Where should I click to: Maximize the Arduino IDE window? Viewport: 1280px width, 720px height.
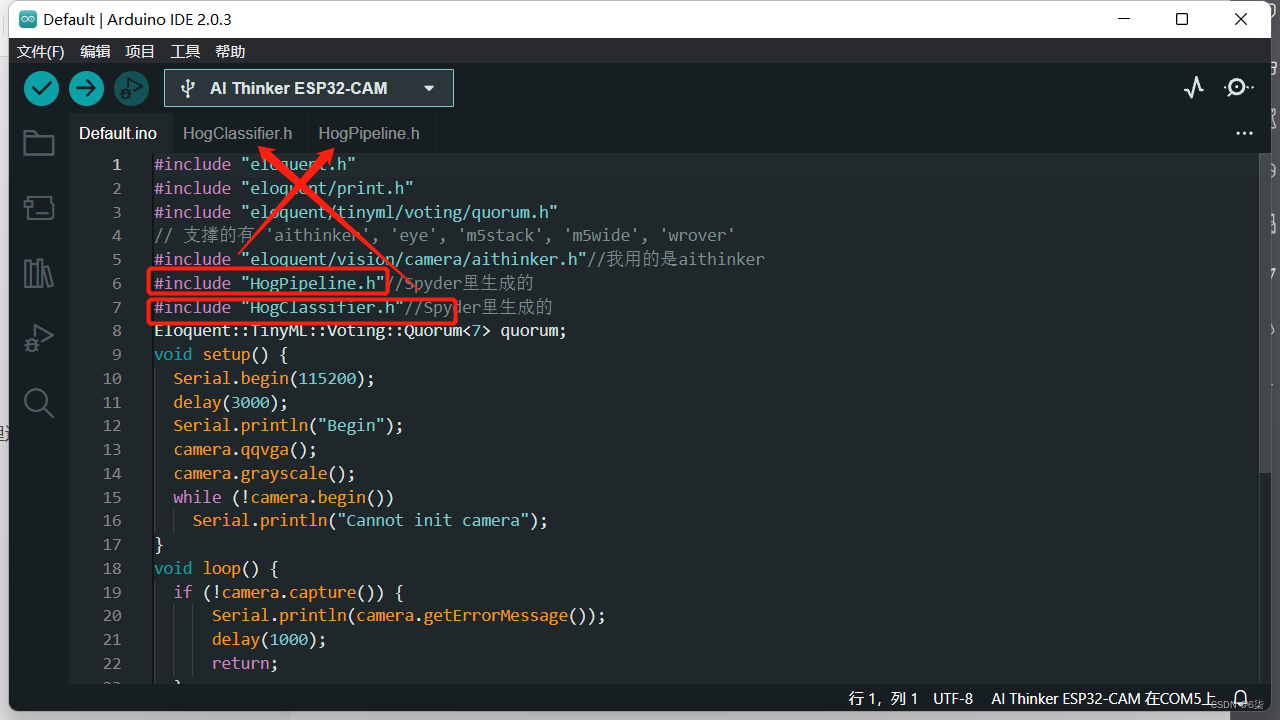pos(1182,19)
